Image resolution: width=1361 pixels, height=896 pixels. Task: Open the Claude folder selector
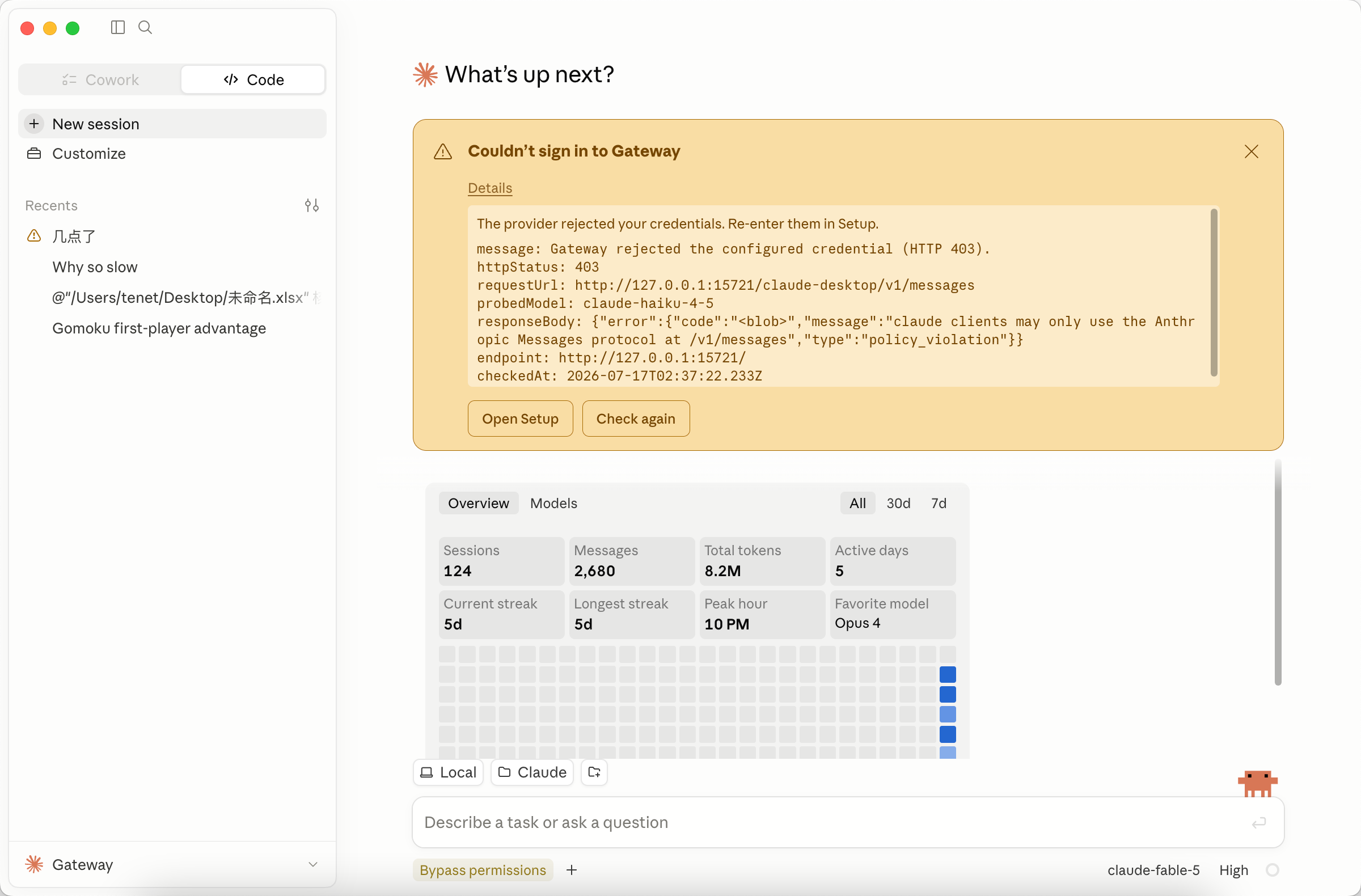(x=532, y=772)
